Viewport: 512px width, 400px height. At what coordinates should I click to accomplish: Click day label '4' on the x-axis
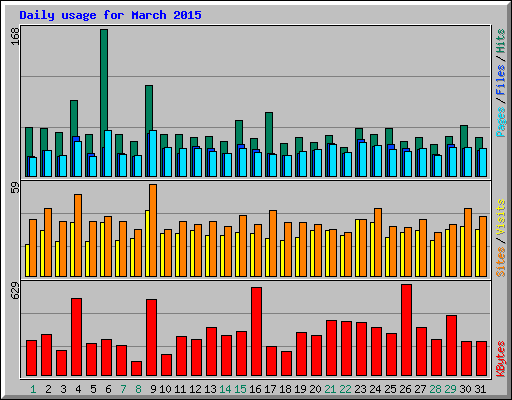click(78, 389)
